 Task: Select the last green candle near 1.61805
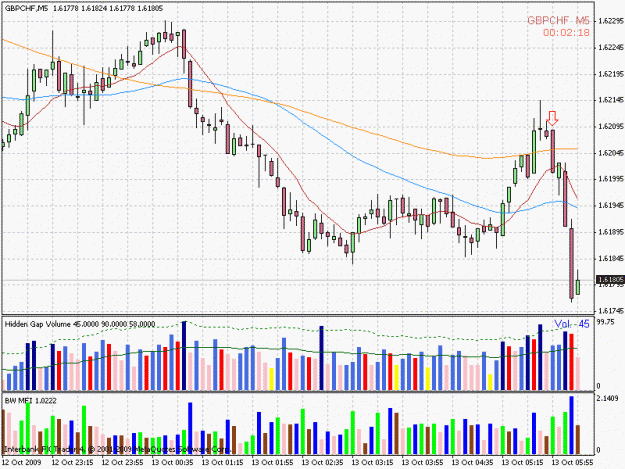[578, 285]
